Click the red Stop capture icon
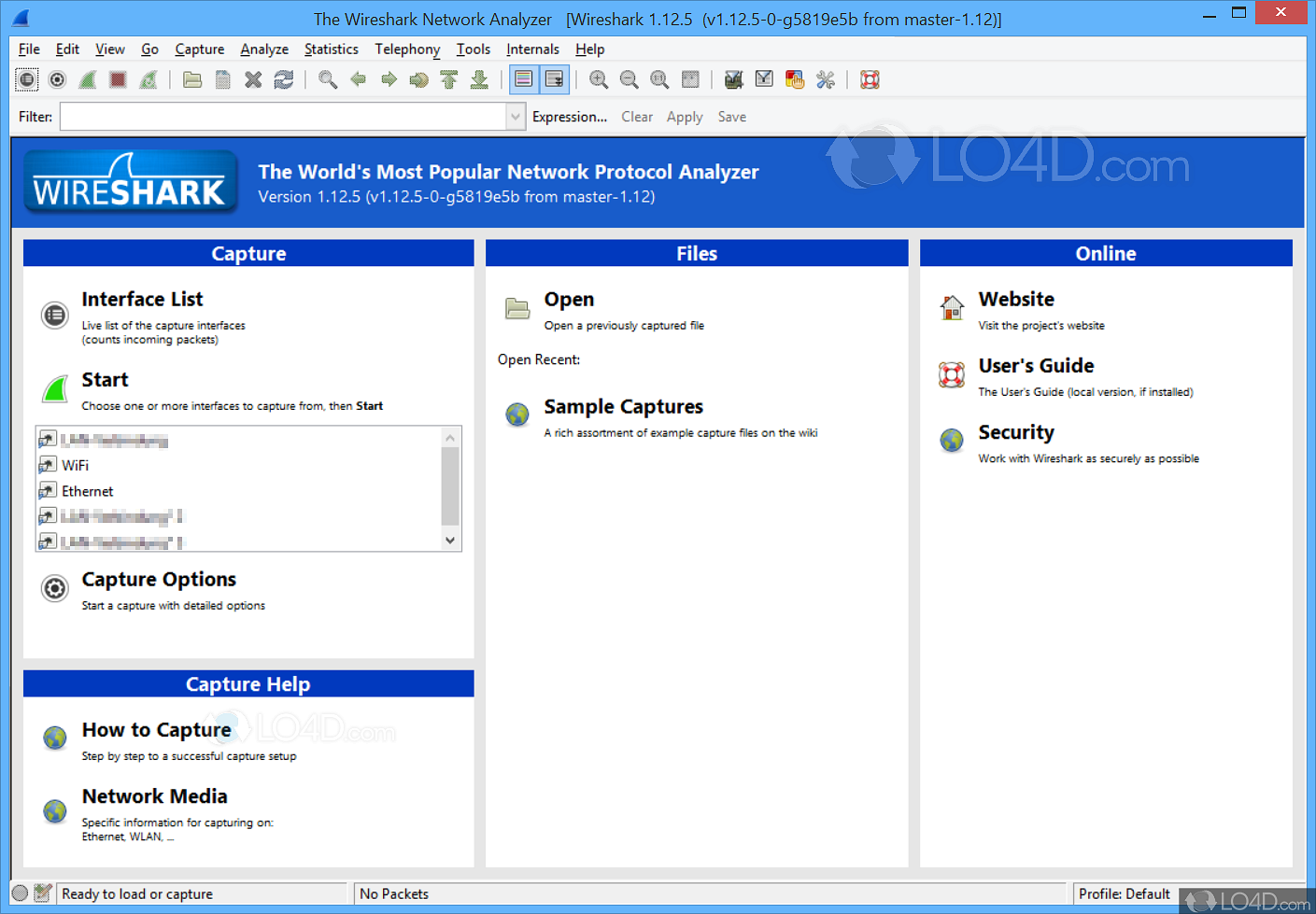 click(117, 79)
